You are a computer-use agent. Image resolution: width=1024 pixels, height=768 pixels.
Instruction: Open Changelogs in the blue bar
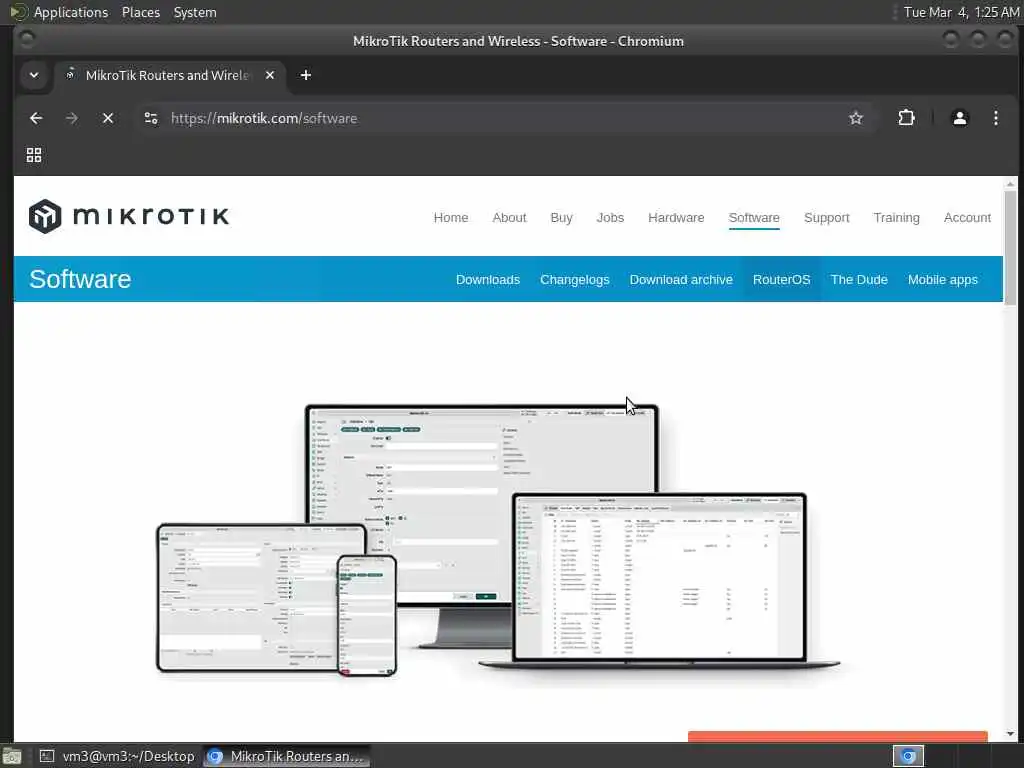pos(575,280)
